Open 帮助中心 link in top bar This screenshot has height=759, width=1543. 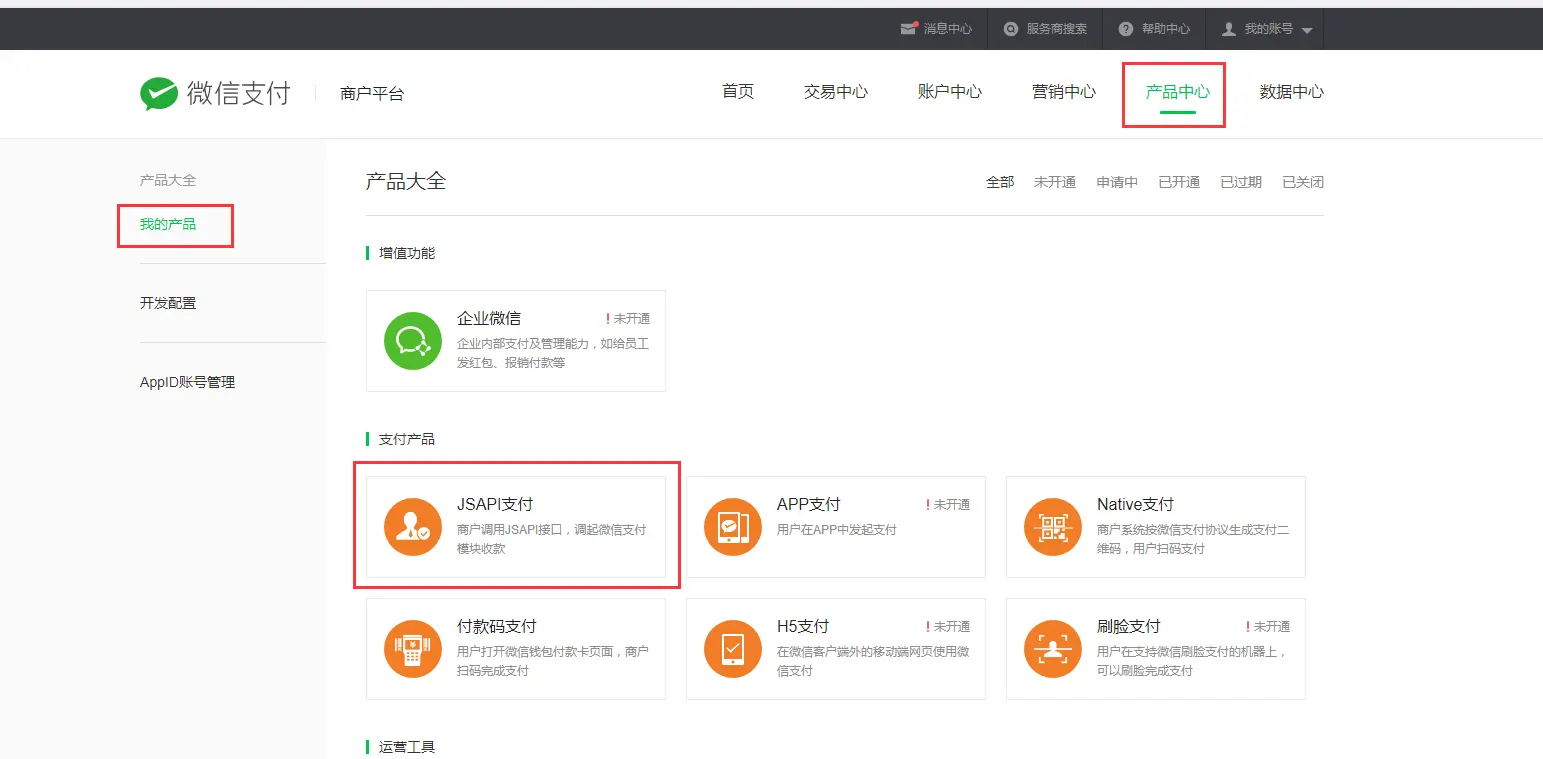click(x=1166, y=29)
